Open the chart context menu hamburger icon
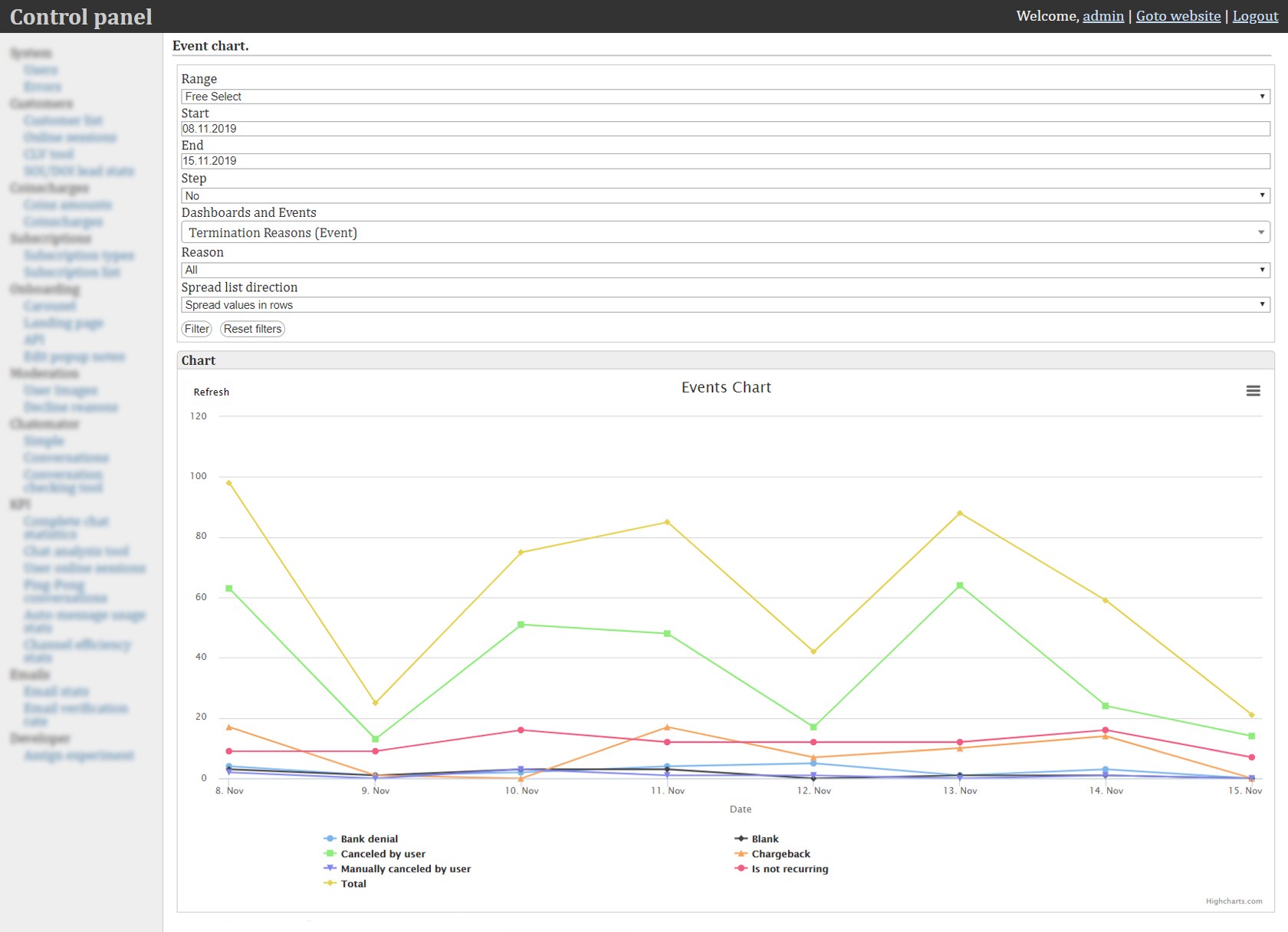 pos(1253,391)
